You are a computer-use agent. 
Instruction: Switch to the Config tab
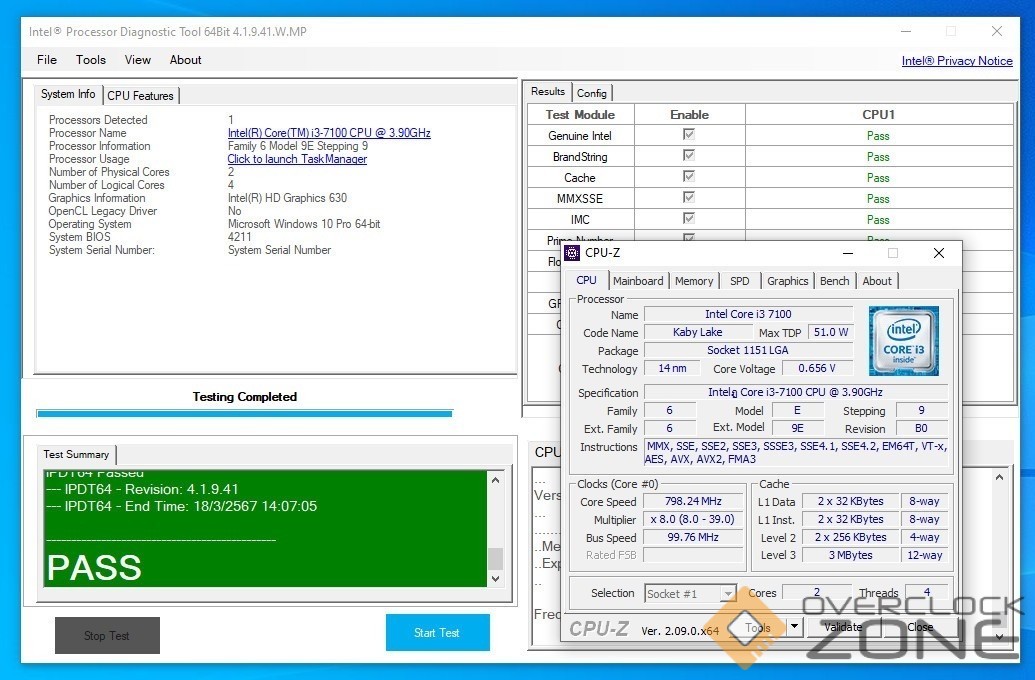[x=592, y=93]
